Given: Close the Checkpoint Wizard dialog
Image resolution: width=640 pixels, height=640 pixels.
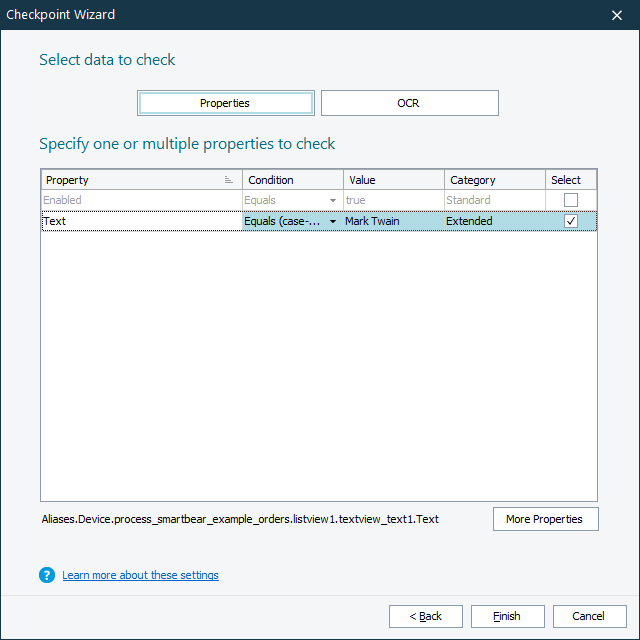Looking at the screenshot, I should (x=616, y=15).
